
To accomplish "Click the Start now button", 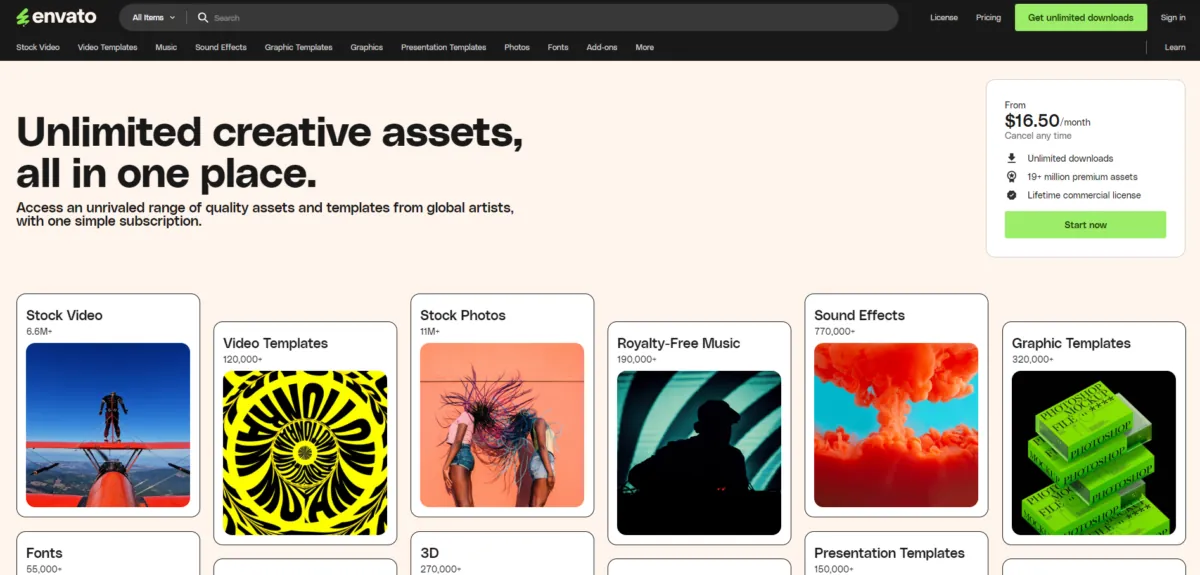I will click(1085, 225).
